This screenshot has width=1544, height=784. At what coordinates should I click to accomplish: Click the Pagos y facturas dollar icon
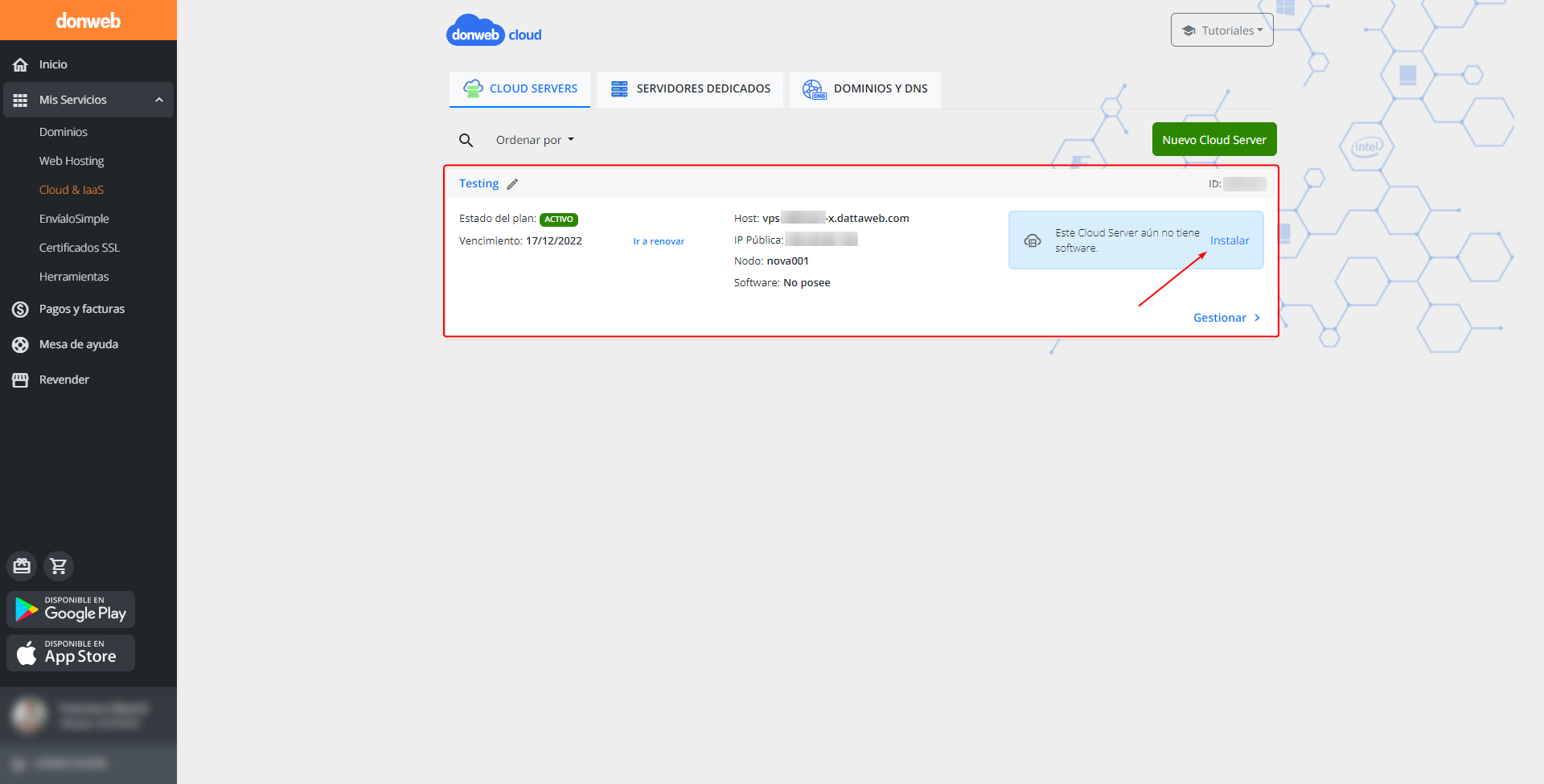[20, 309]
